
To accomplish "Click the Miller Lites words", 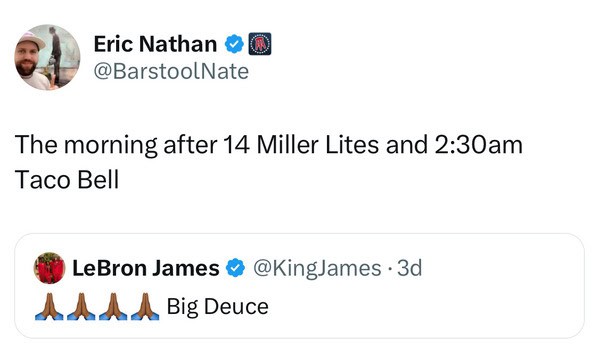I will [x=318, y=145].
